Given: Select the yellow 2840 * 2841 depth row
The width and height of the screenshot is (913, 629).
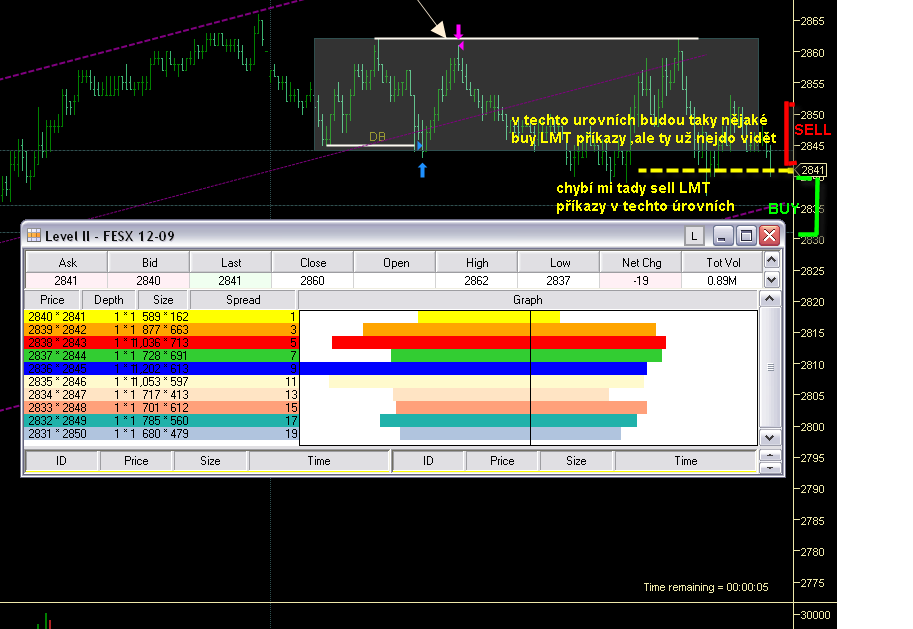Looking at the screenshot, I should tap(161, 317).
